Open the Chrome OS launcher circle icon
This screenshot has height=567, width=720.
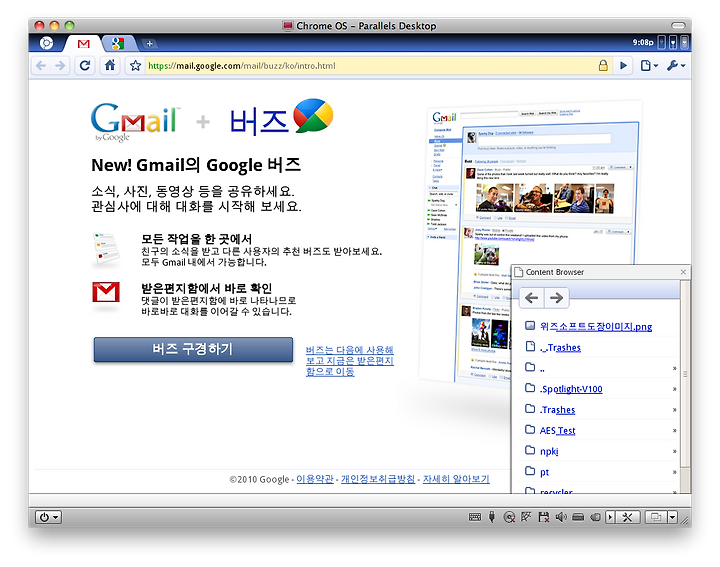pos(46,43)
